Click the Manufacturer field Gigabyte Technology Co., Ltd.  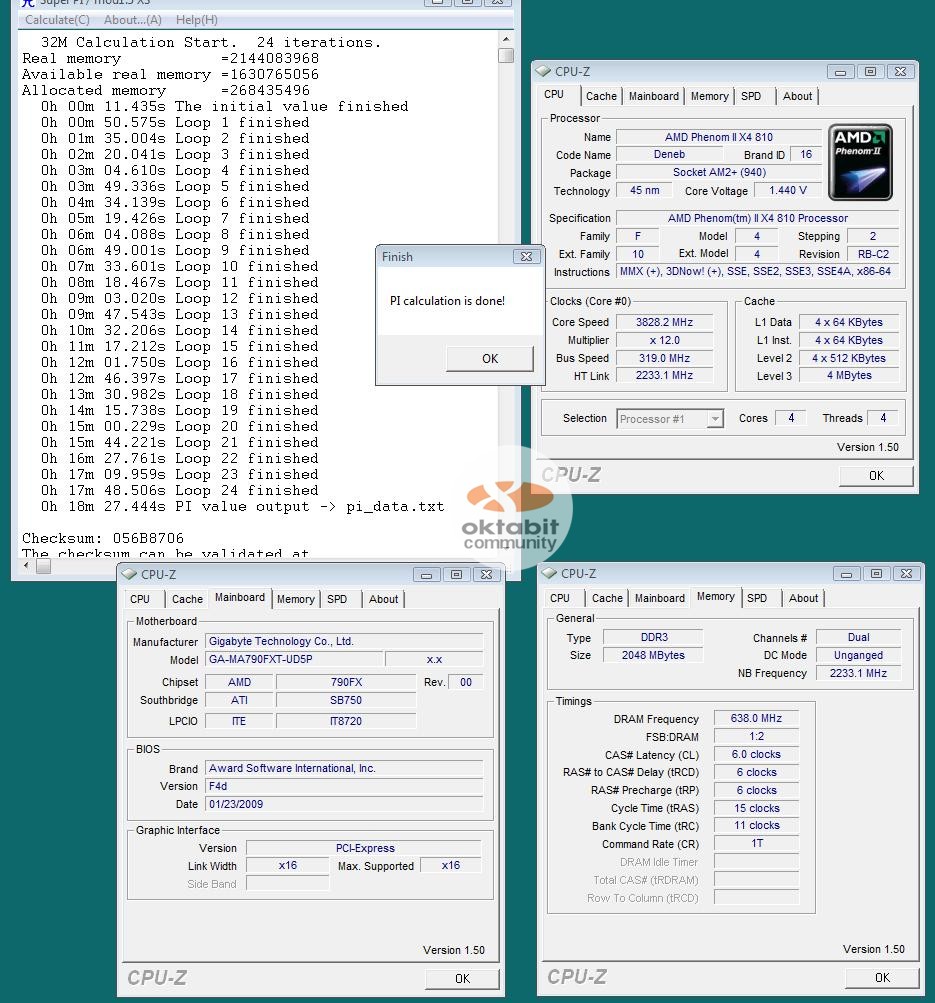click(x=344, y=642)
